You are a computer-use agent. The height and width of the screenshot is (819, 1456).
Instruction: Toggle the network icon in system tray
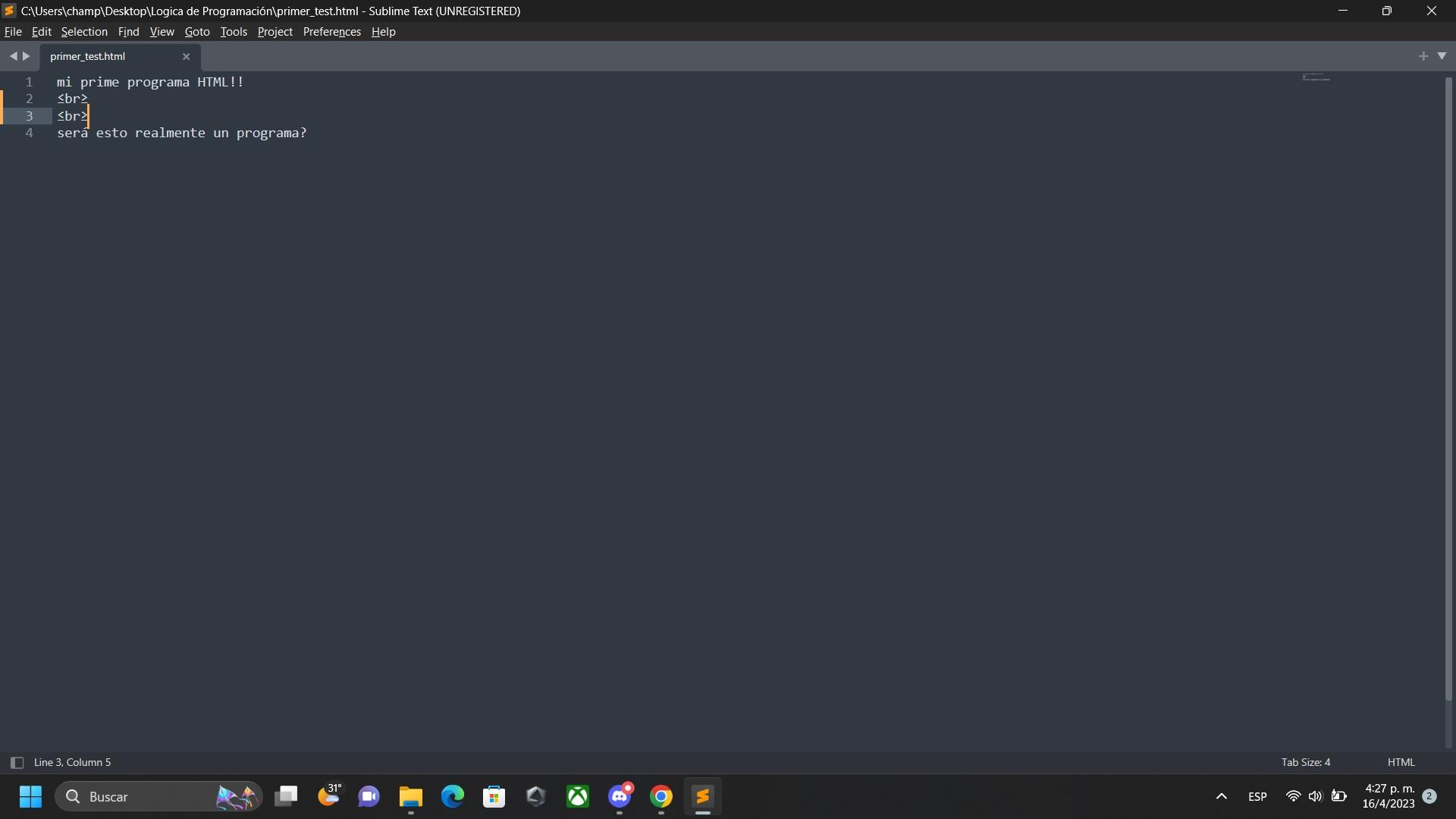[1294, 796]
